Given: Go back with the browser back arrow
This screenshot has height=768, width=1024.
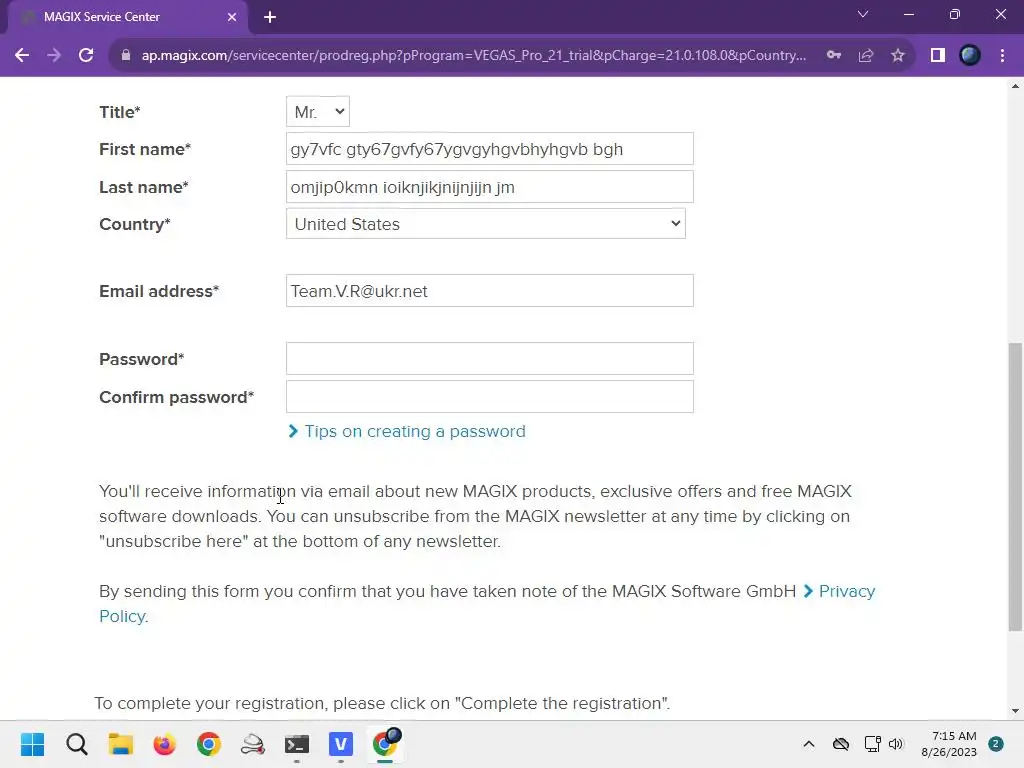Looking at the screenshot, I should tap(22, 56).
